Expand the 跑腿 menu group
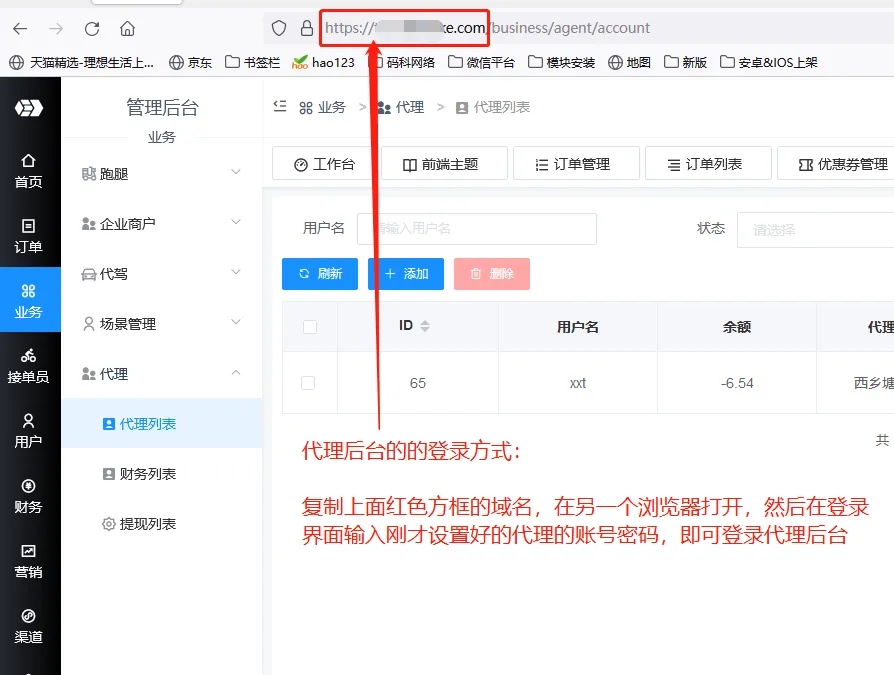The width and height of the screenshot is (894, 675). (161, 174)
